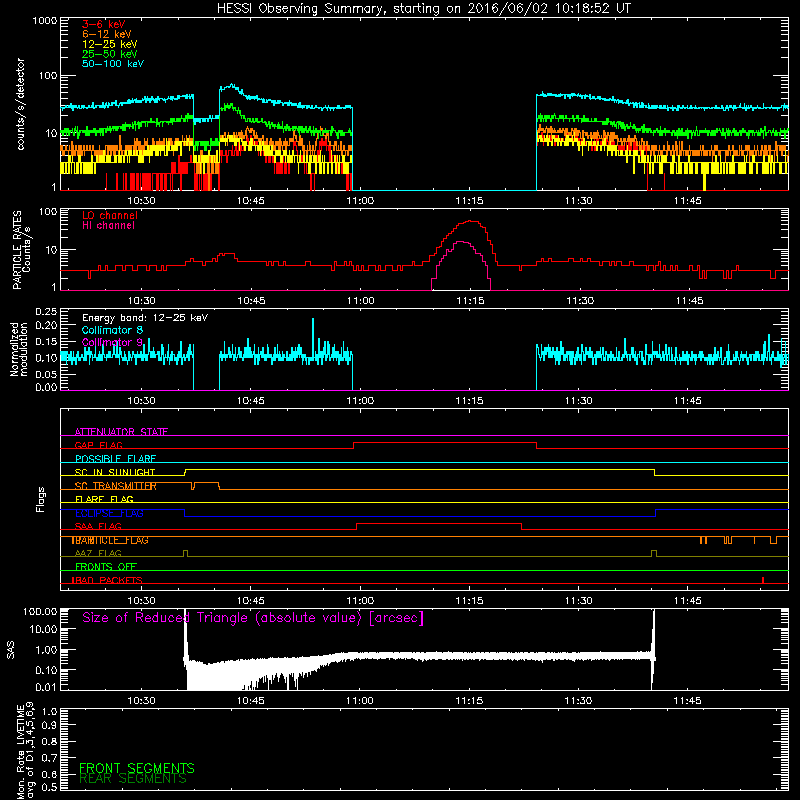Click the LO channel particle peak near 11:15
800x800 pixels.
click(471, 221)
